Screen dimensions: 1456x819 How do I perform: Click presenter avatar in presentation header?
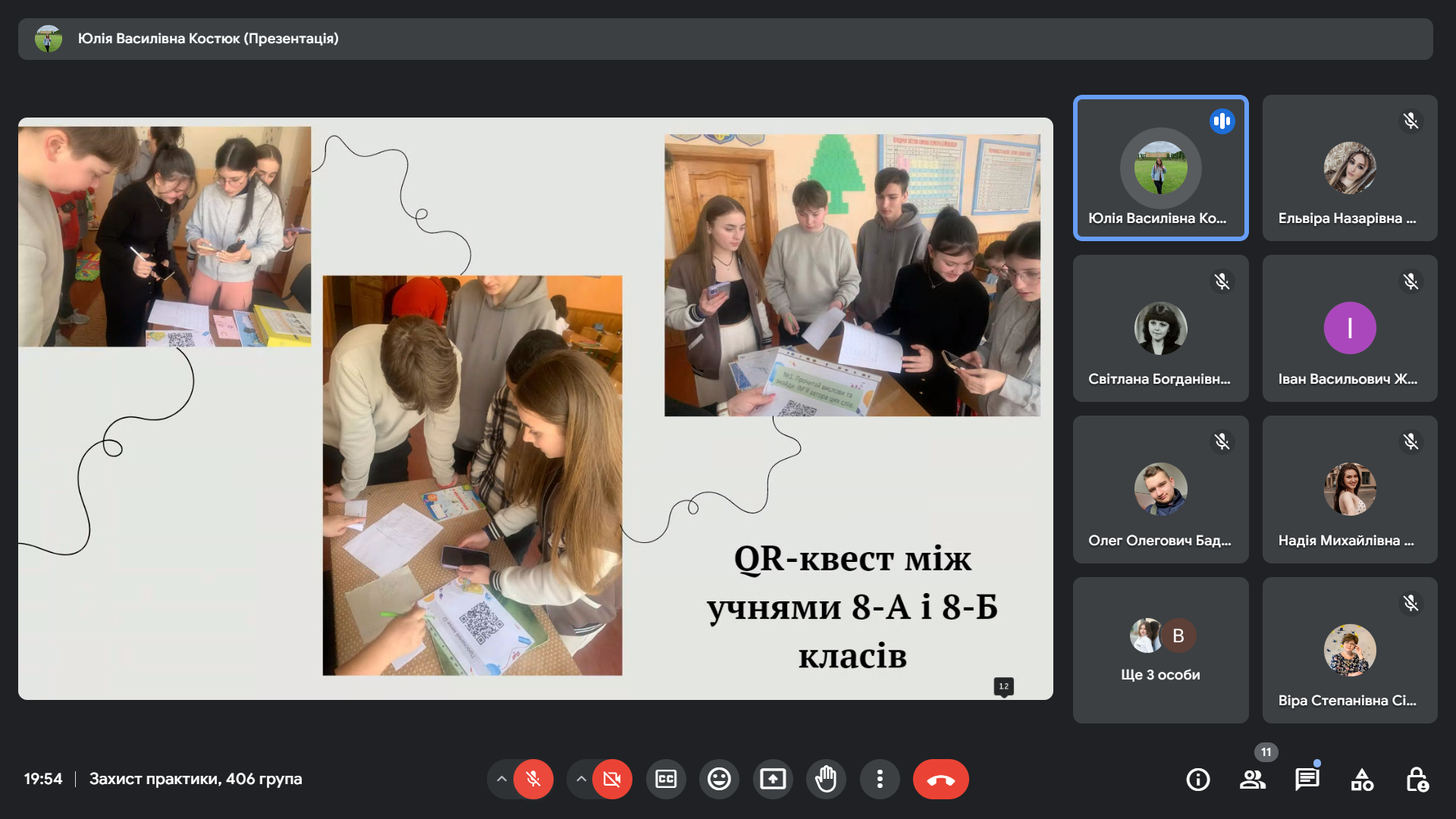(49, 39)
